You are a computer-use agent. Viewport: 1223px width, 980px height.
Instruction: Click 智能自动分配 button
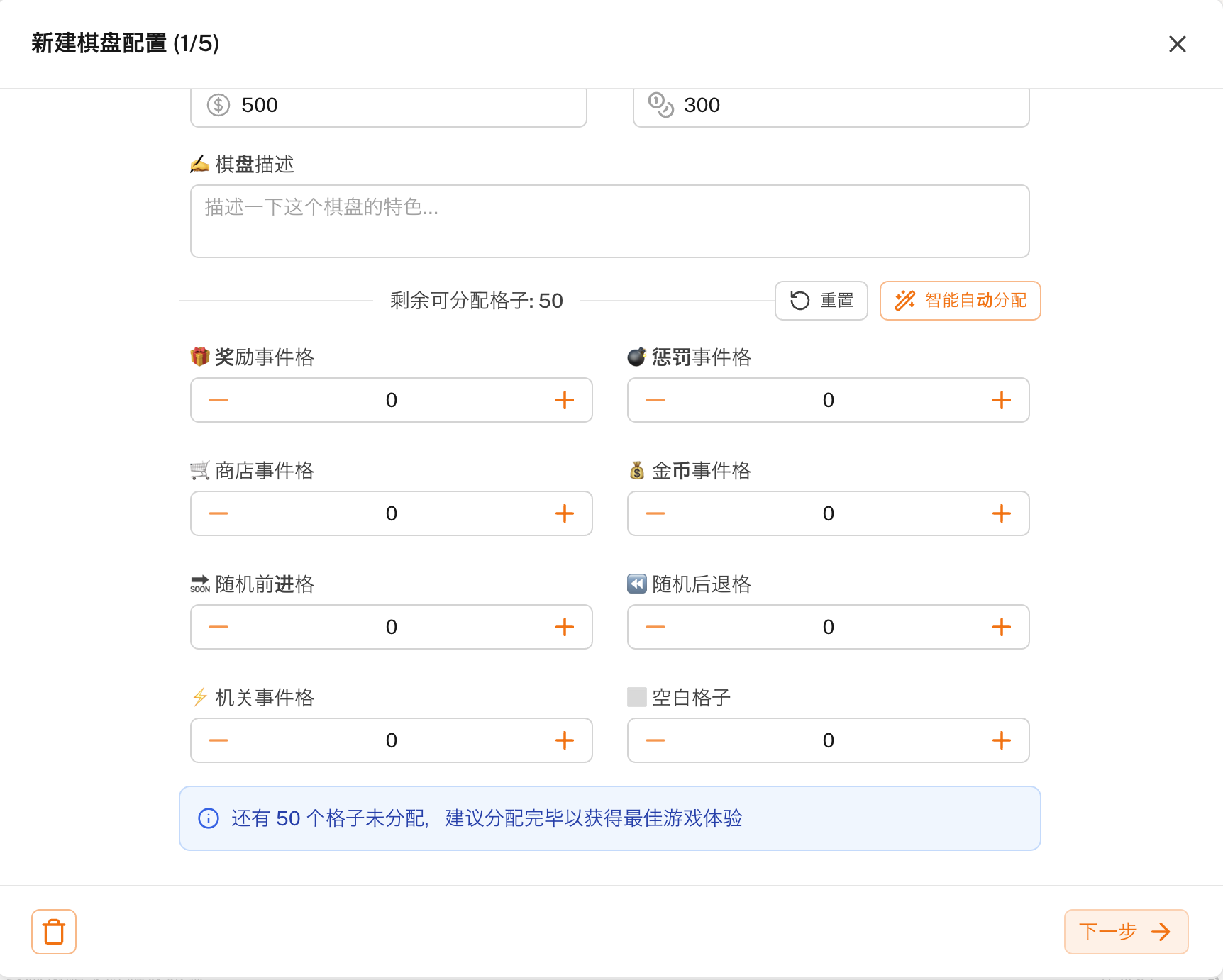(960, 301)
